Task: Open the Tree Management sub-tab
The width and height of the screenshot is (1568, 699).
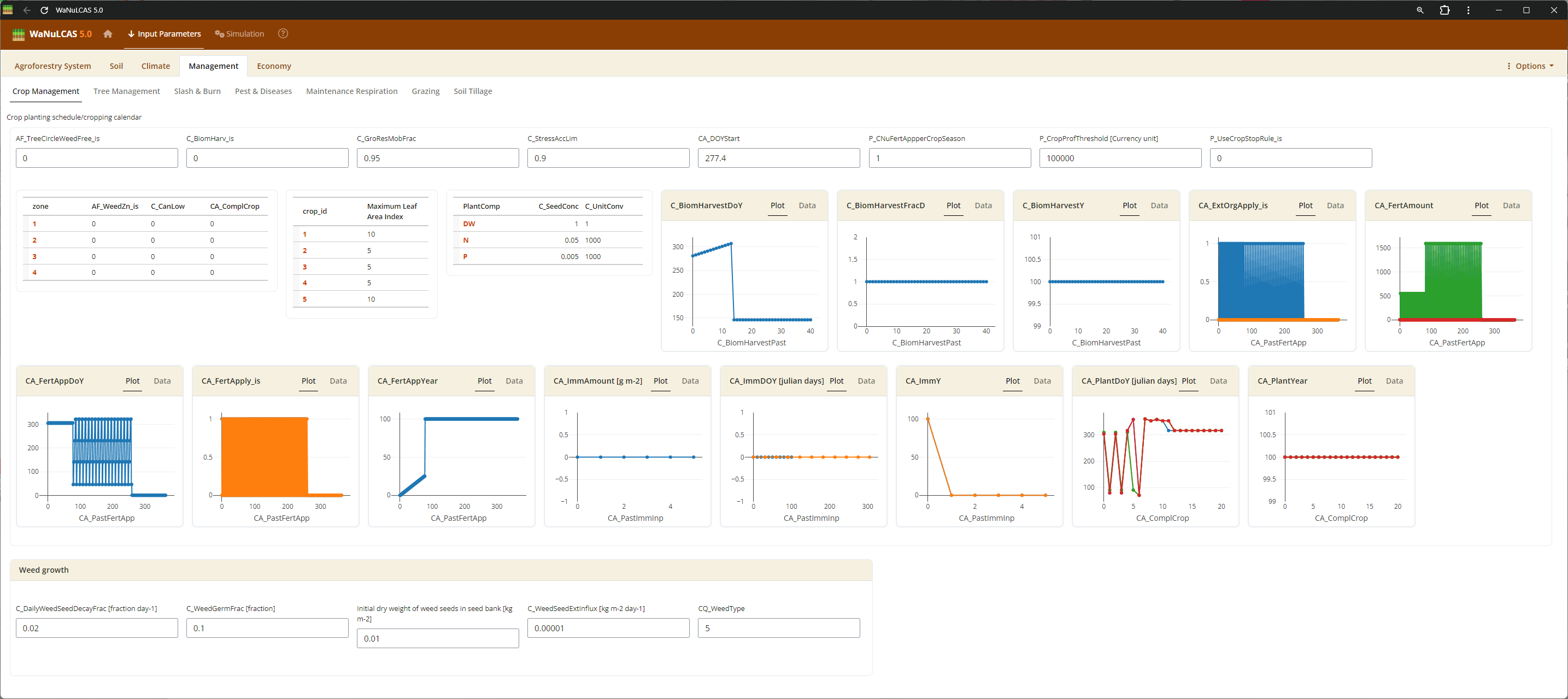Action: pyautogui.click(x=127, y=91)
